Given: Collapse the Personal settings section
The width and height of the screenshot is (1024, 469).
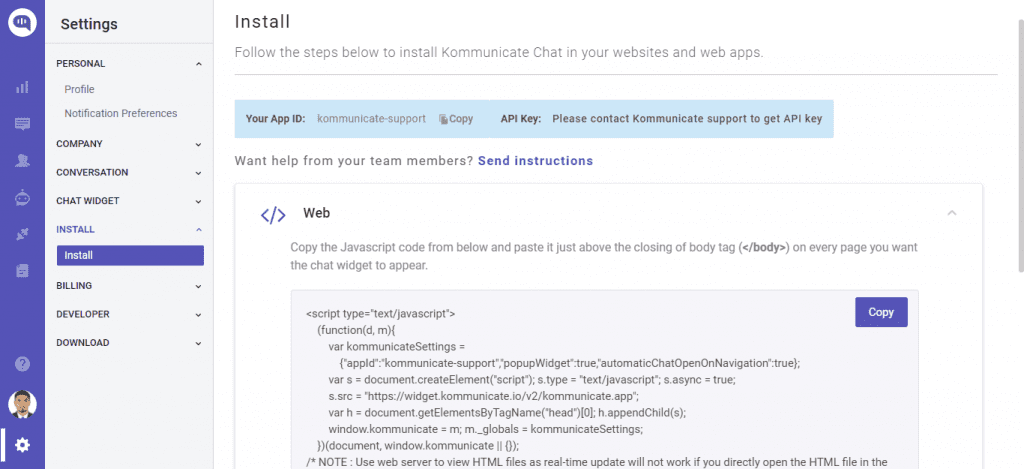Looking at the screenshot, I should pyautogui.click(x=198, y=64).
